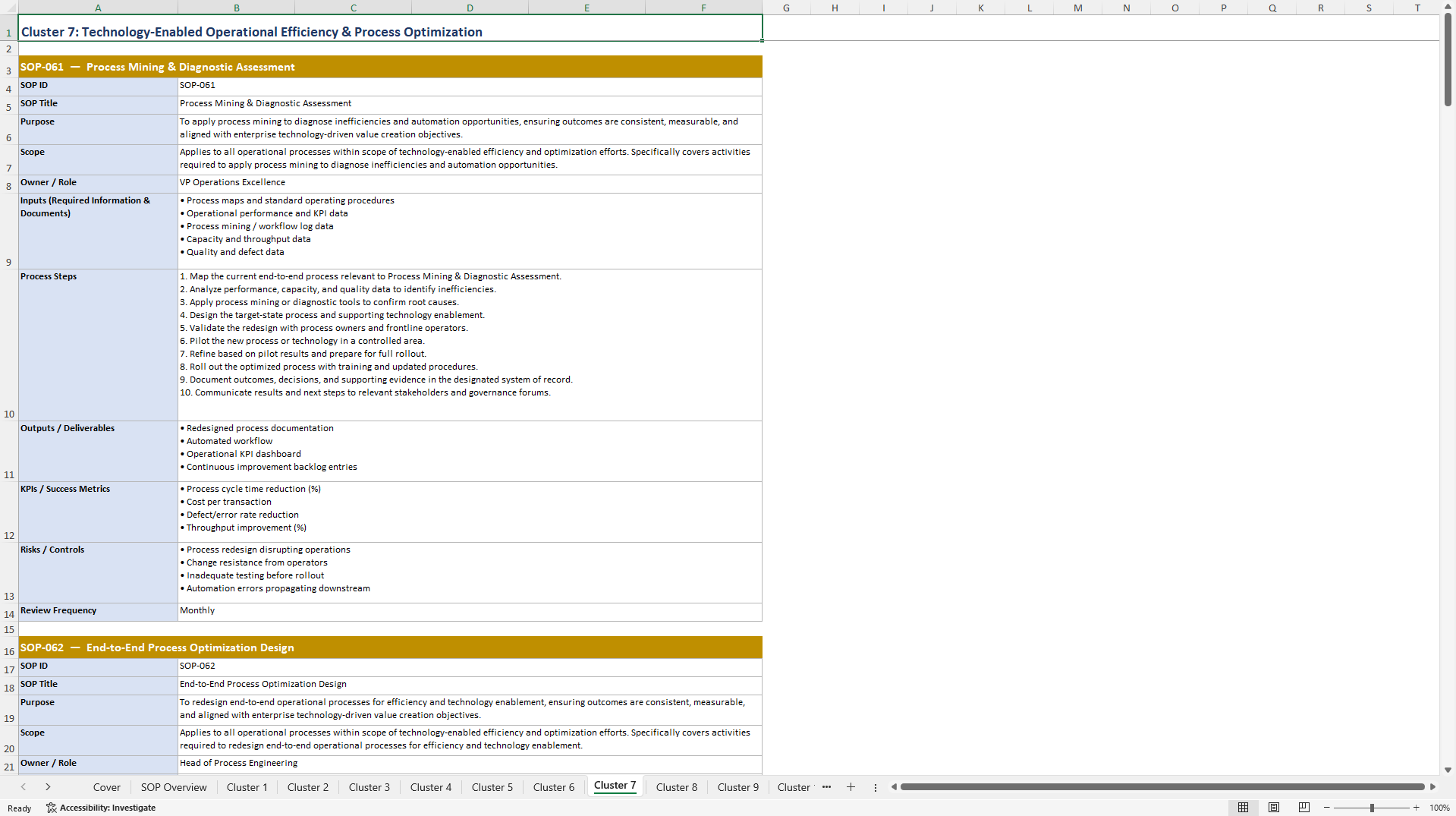Switch to Cluster 2 sheet tab
The image size is (1456, 816).
pyautogui.click(x=308, y=787)
